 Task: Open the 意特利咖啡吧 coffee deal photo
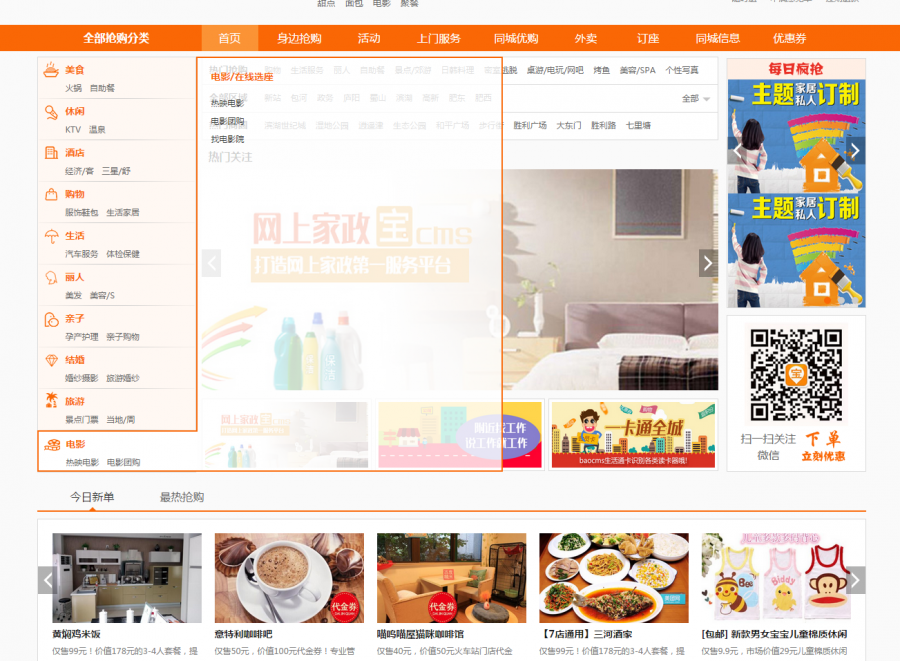click(289, 578)
